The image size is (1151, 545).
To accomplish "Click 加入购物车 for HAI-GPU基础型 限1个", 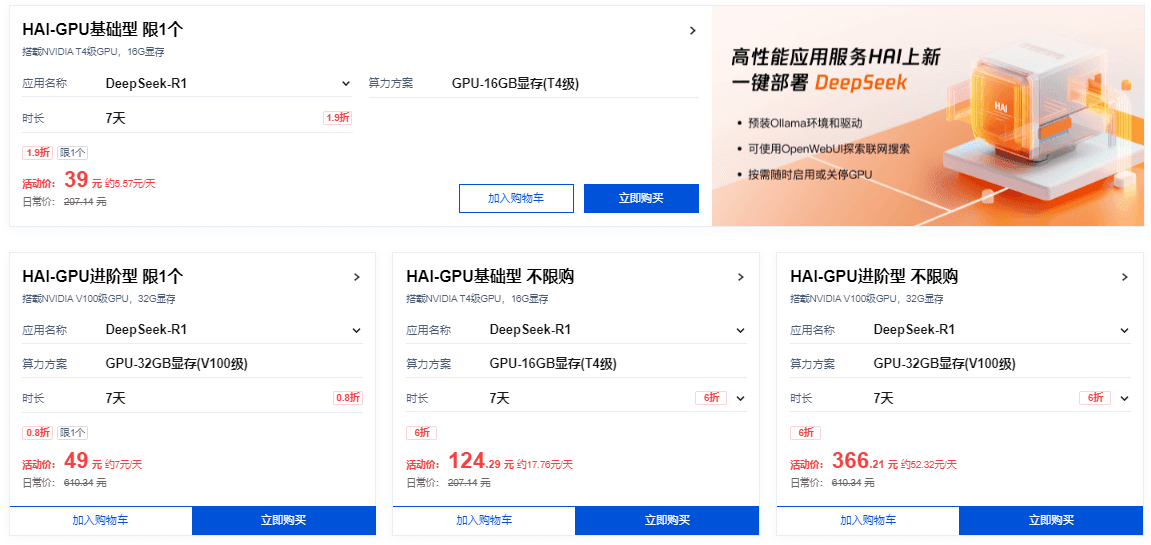I will pyautogui.click(x=517, y=198).
